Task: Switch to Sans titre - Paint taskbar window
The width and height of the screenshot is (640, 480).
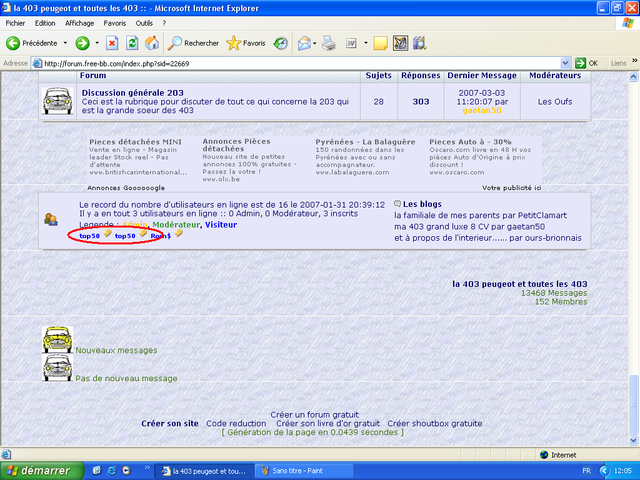Action: (295, 470)
